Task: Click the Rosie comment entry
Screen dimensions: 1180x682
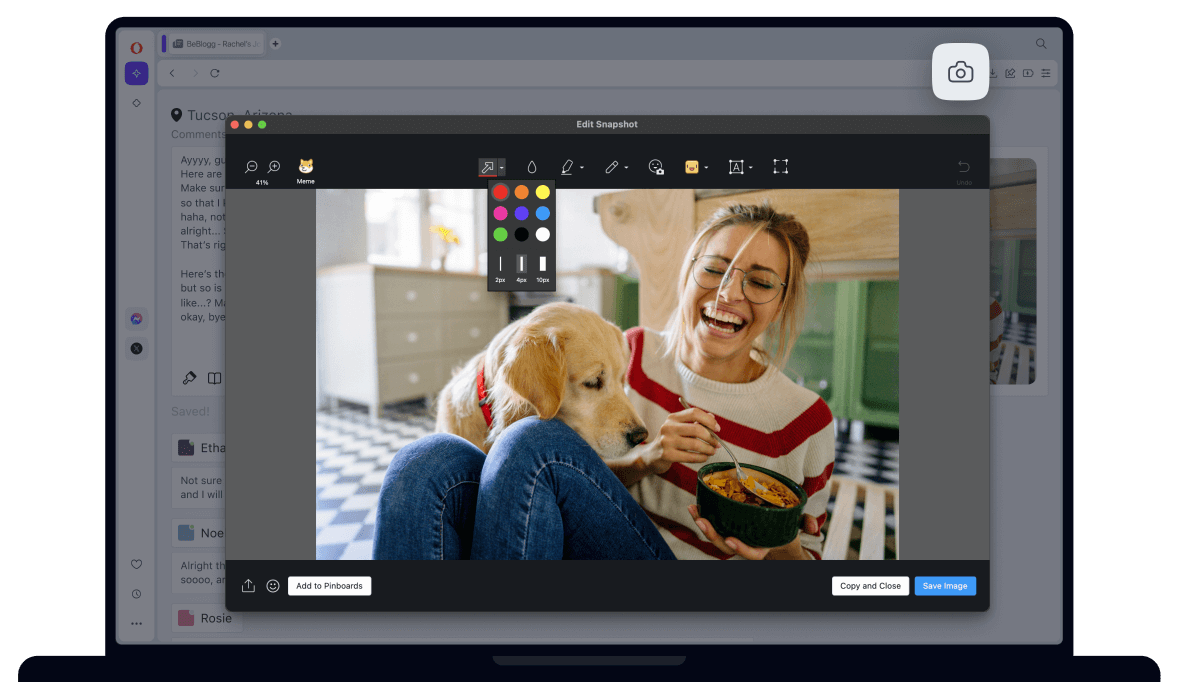Action: [205, 618]
